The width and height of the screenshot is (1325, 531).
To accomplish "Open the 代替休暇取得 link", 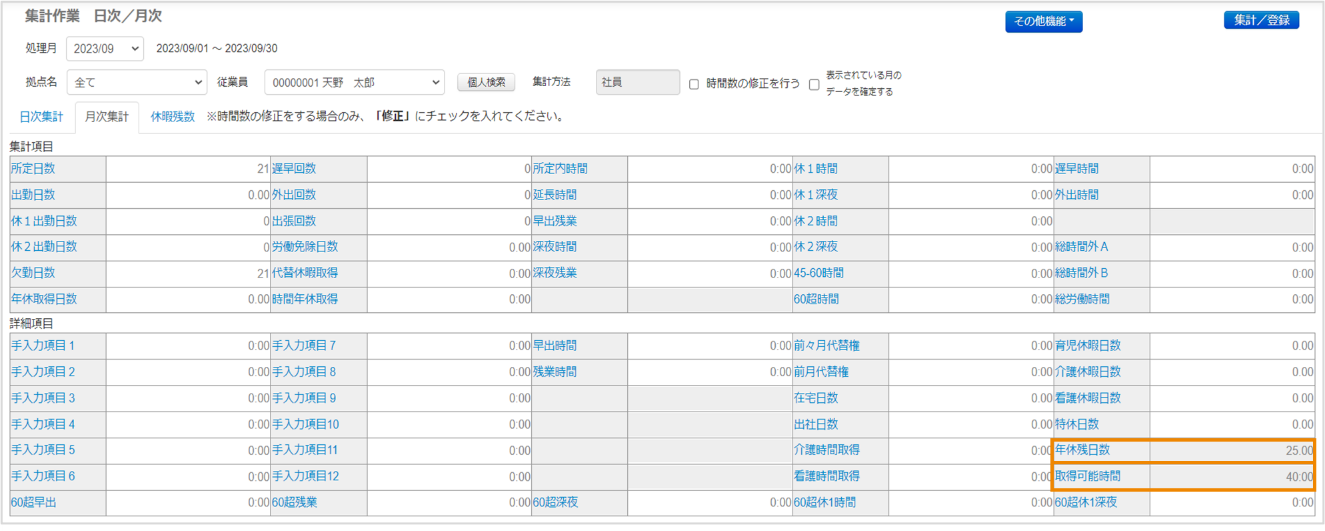I will pos(305,273).
